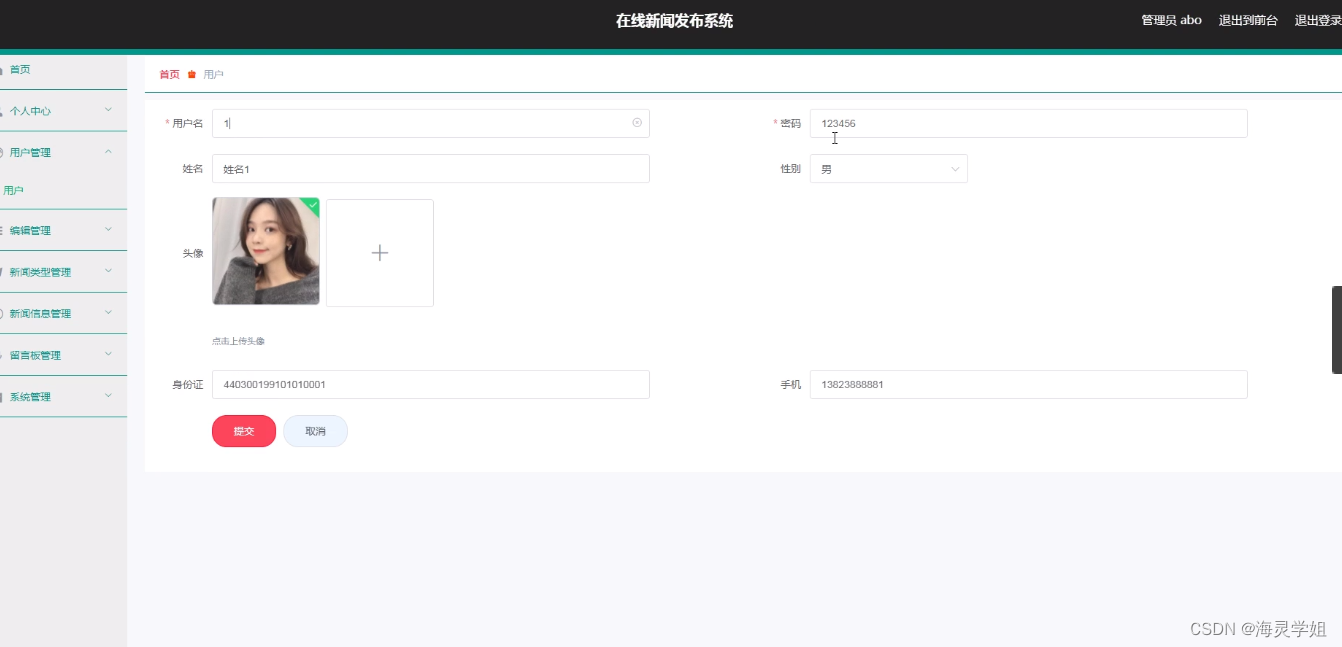The width and height of the screenshot is (1342, 647).
Task: Click the 取消 cancel button
Action: point(315,430)
